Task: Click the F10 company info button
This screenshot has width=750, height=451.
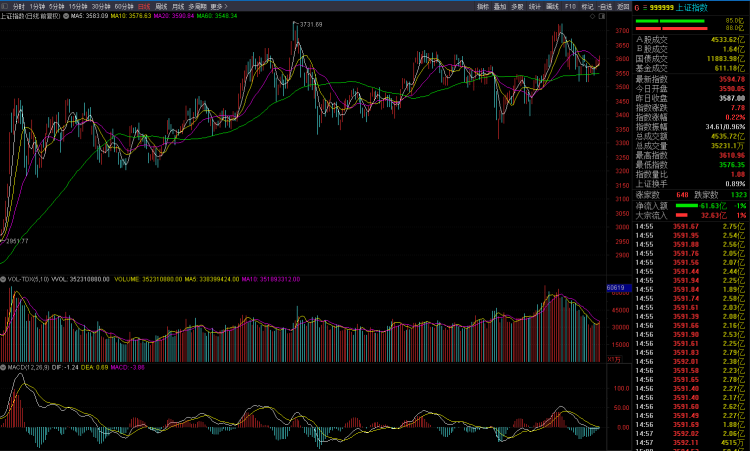Action: 570,7
